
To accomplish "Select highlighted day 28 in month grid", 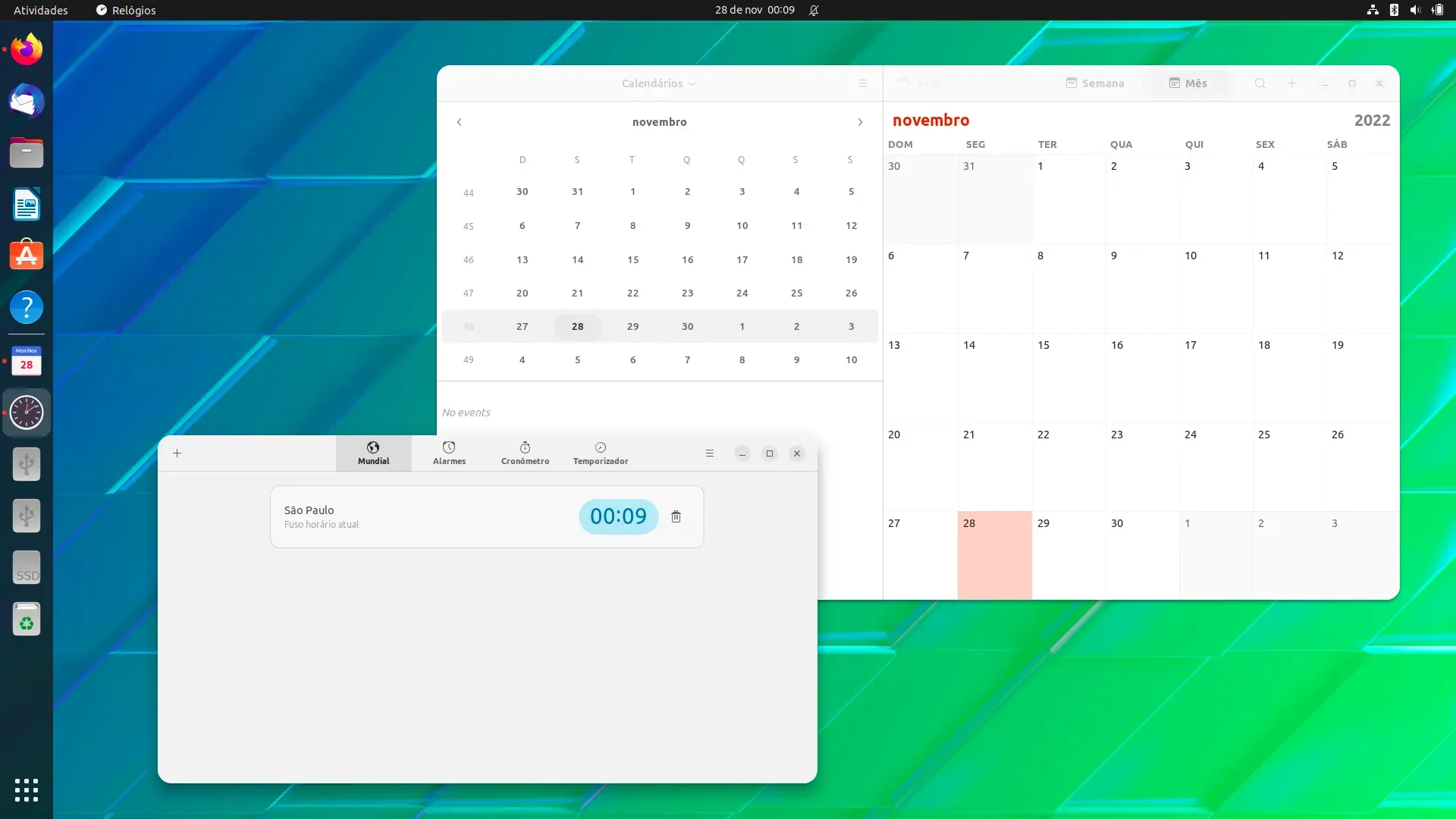I will [x=995, y=556].
